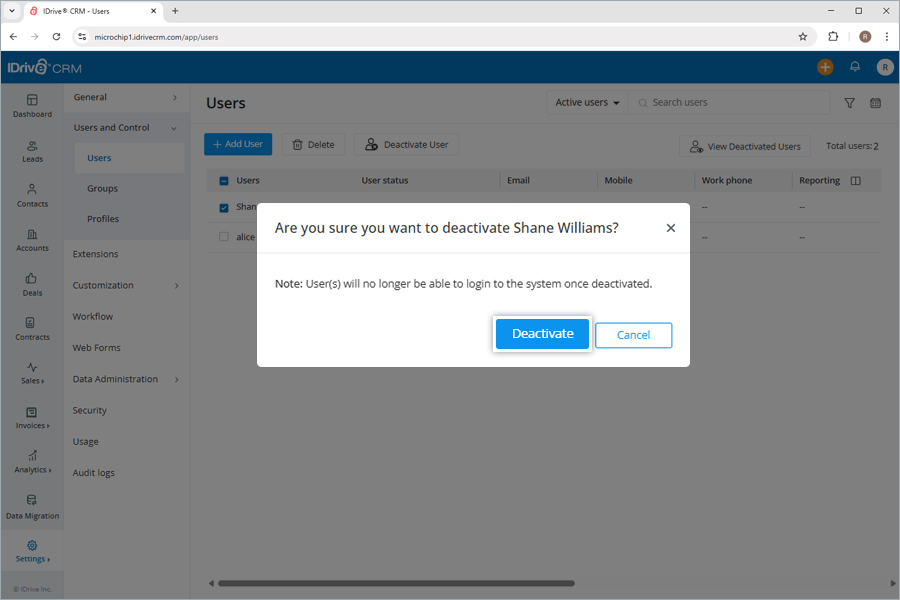
Task: Switch to the Groups settings page
Action: click(101, 188)
